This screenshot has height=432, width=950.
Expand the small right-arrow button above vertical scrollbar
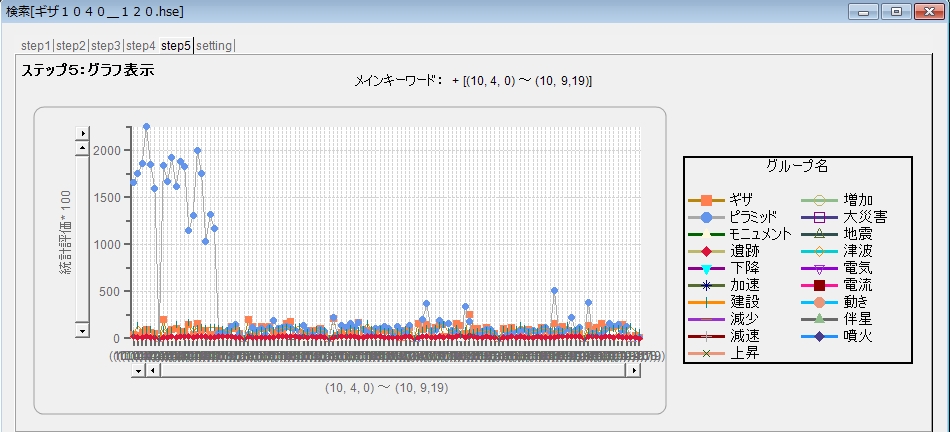83,132
